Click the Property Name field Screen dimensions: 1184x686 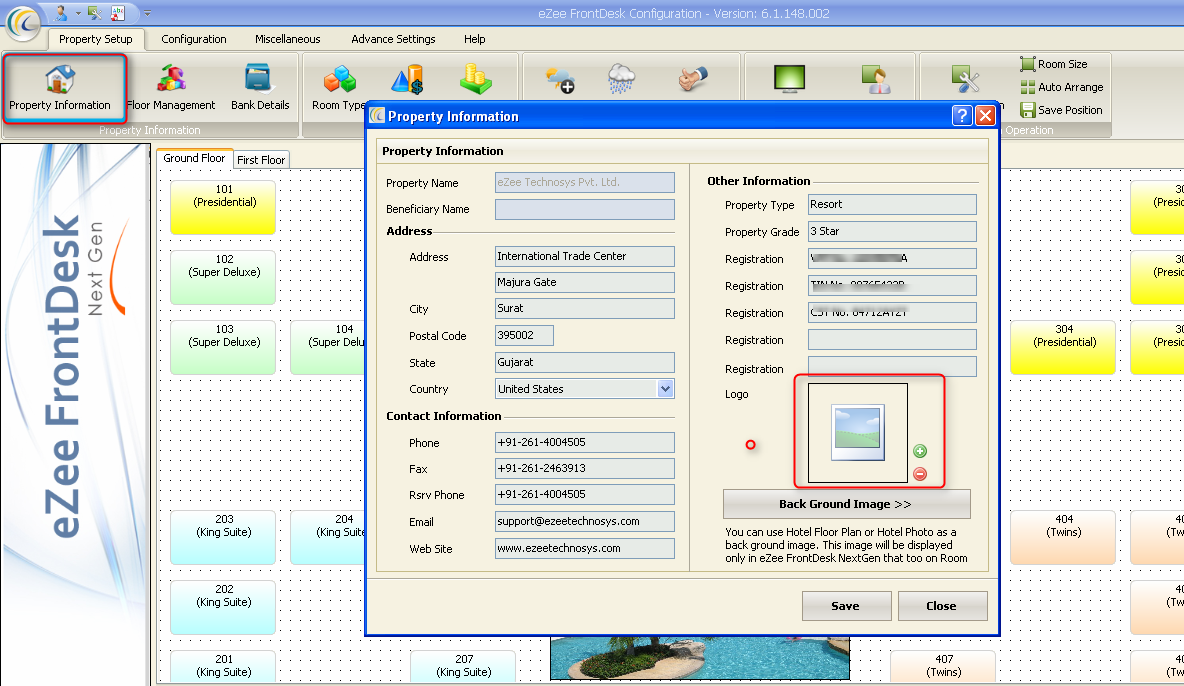[x=584, y=182]
